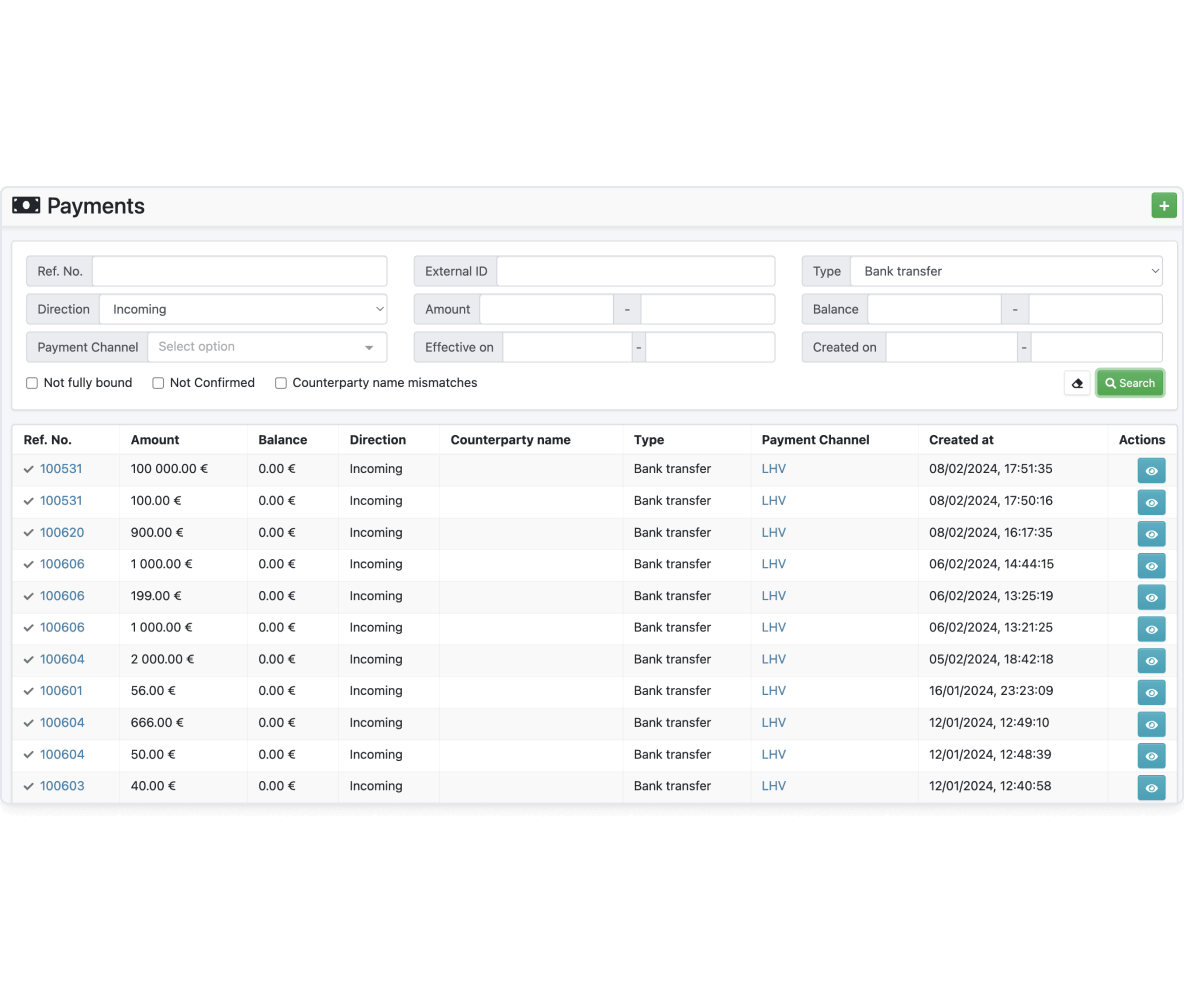Open eye icon for 2 000.00 € payment
The width and height of the screenshot is (1184, 992).
click(1152, 661)
